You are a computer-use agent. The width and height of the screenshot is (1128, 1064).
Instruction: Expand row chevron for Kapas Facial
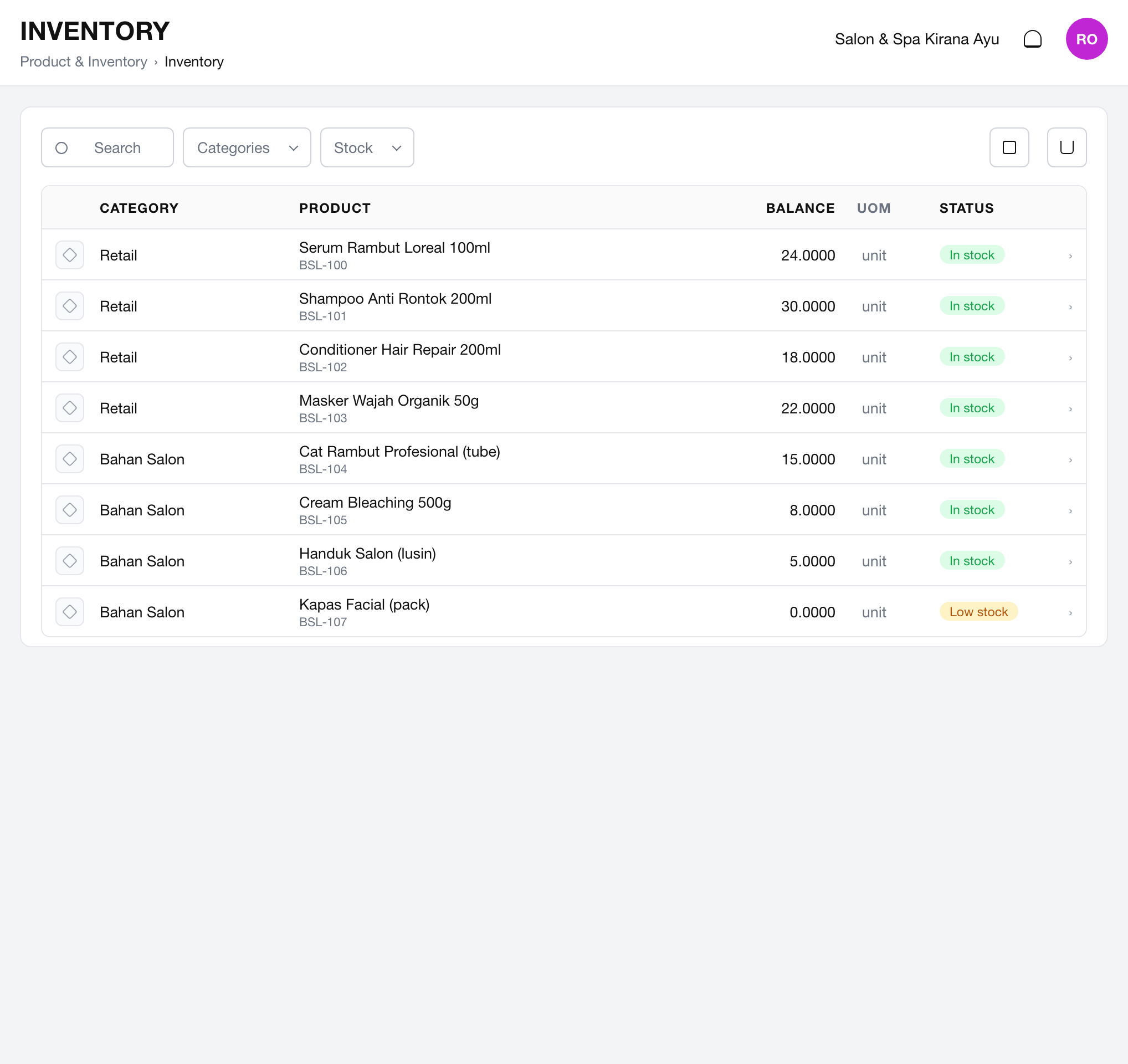pyautogui.click(x=1070, y=613)
